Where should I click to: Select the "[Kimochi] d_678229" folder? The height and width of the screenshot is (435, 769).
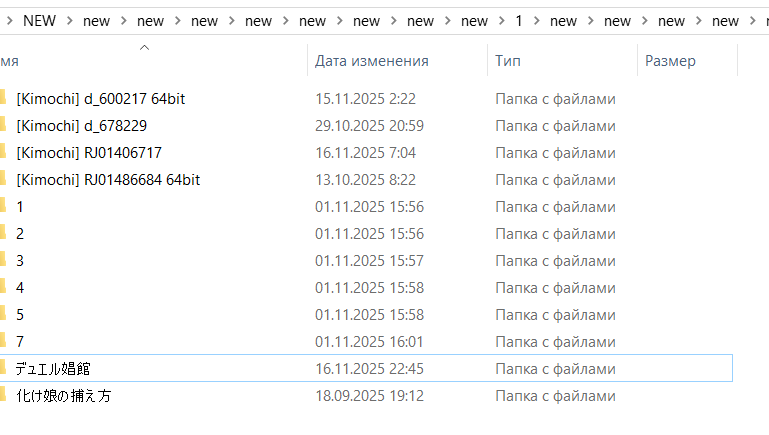click(x=82, y=126)
